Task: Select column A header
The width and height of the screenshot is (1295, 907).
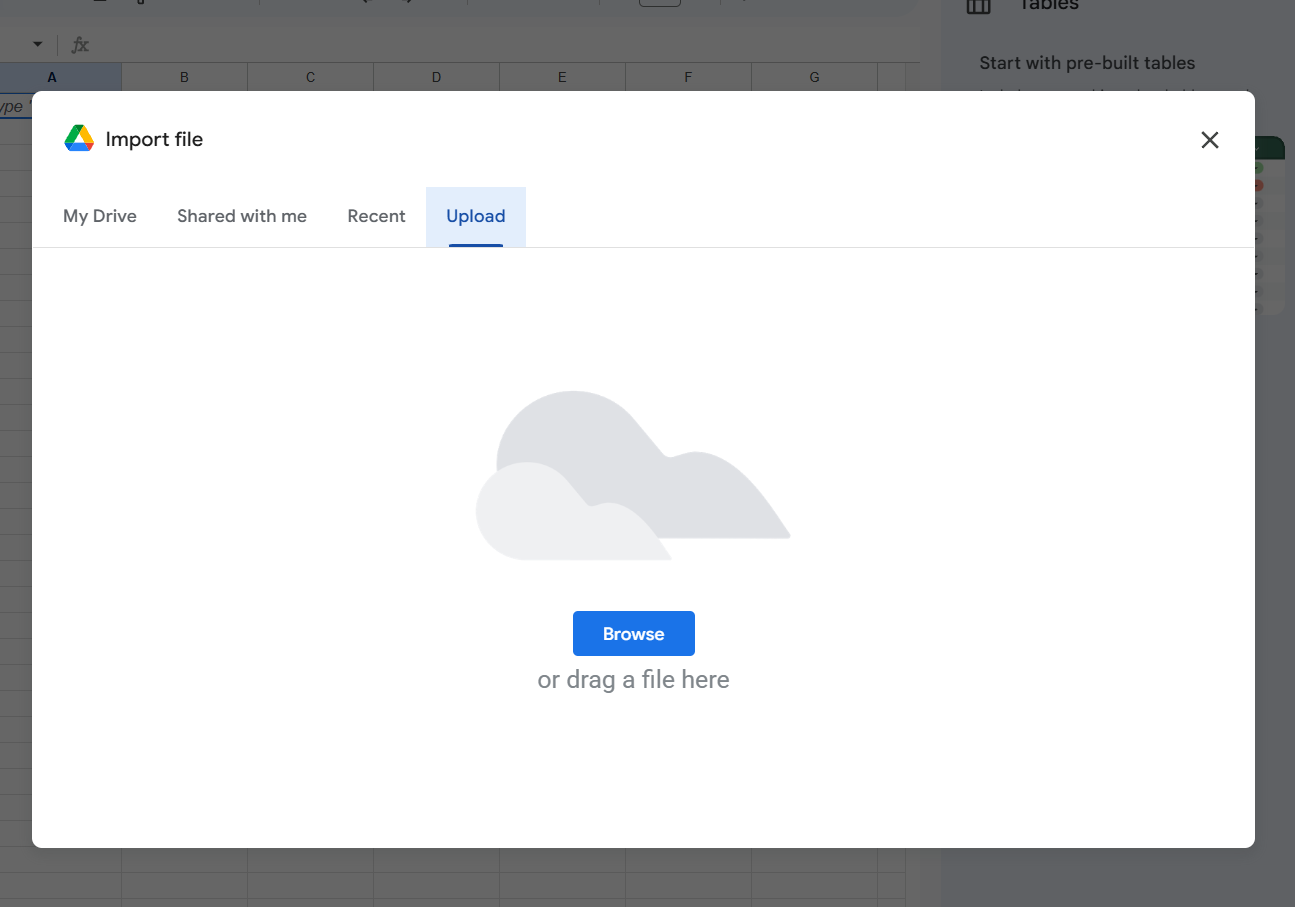Action: point(52,77)
